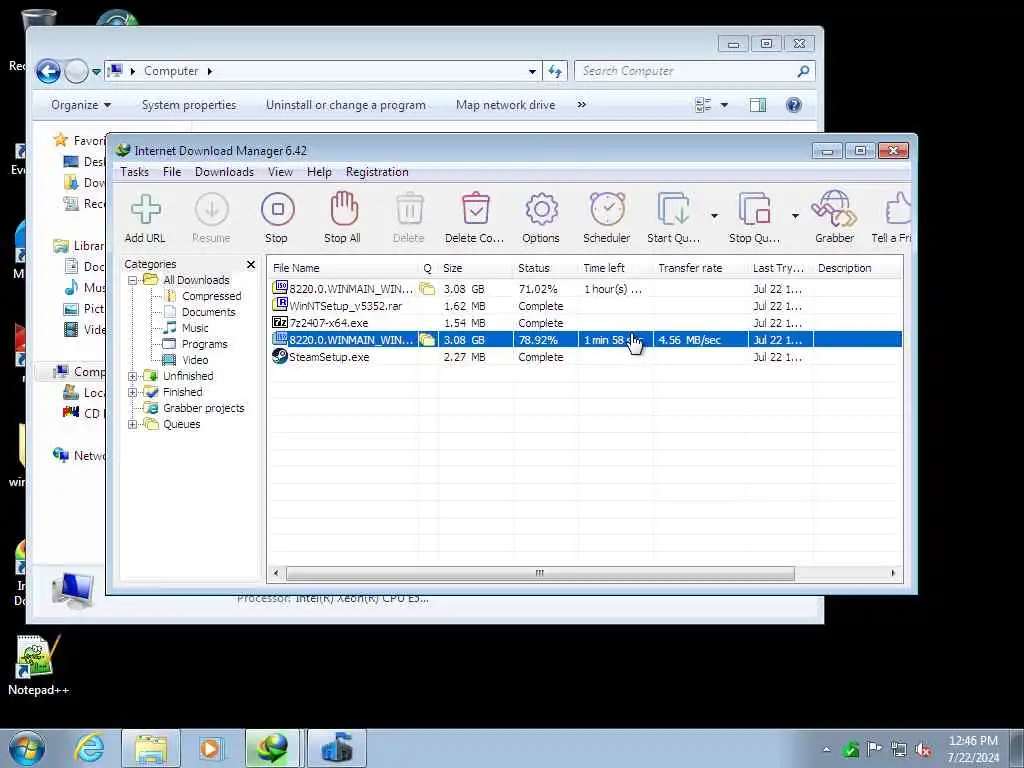Click Uninstall or change a program in Explorer
The width and height of the screenshot is (1024, 768).
345,105
